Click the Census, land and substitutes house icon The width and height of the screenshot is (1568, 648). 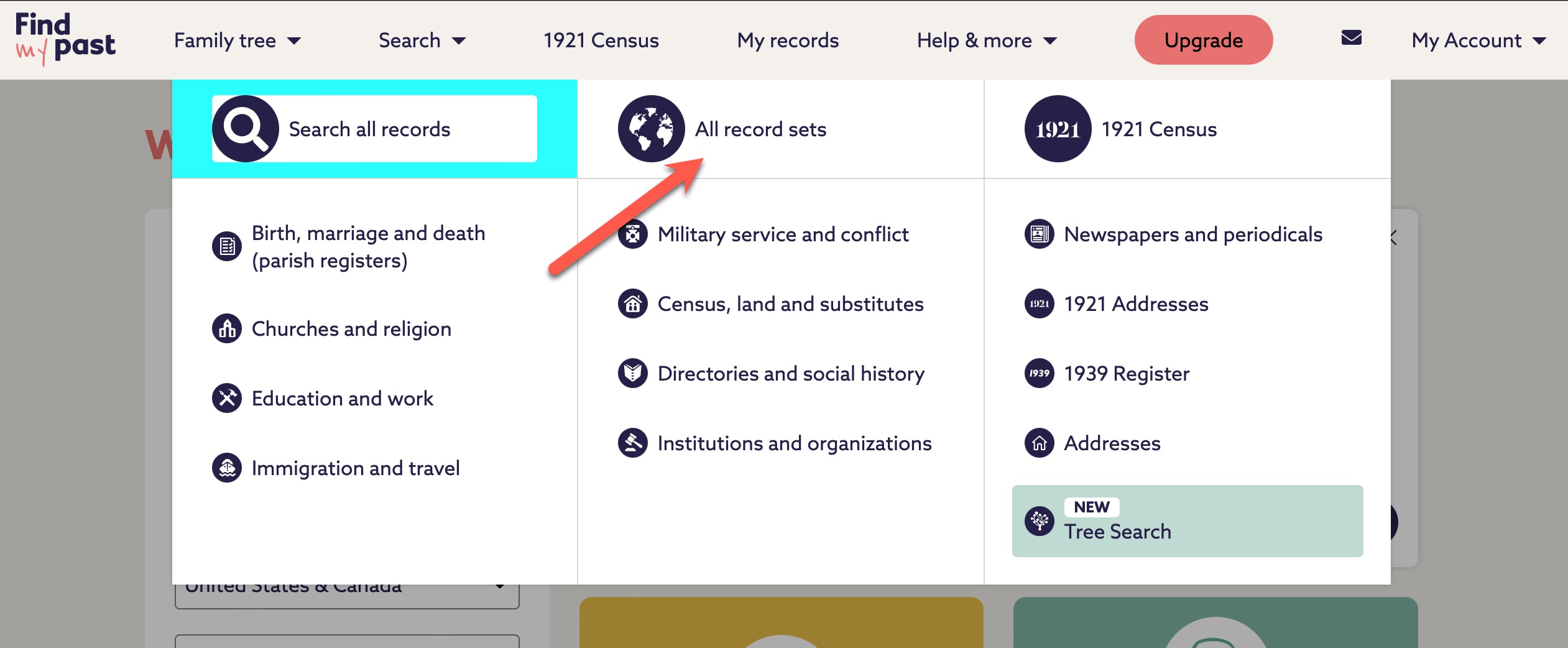pyautogui.click(x=633, y=304)
